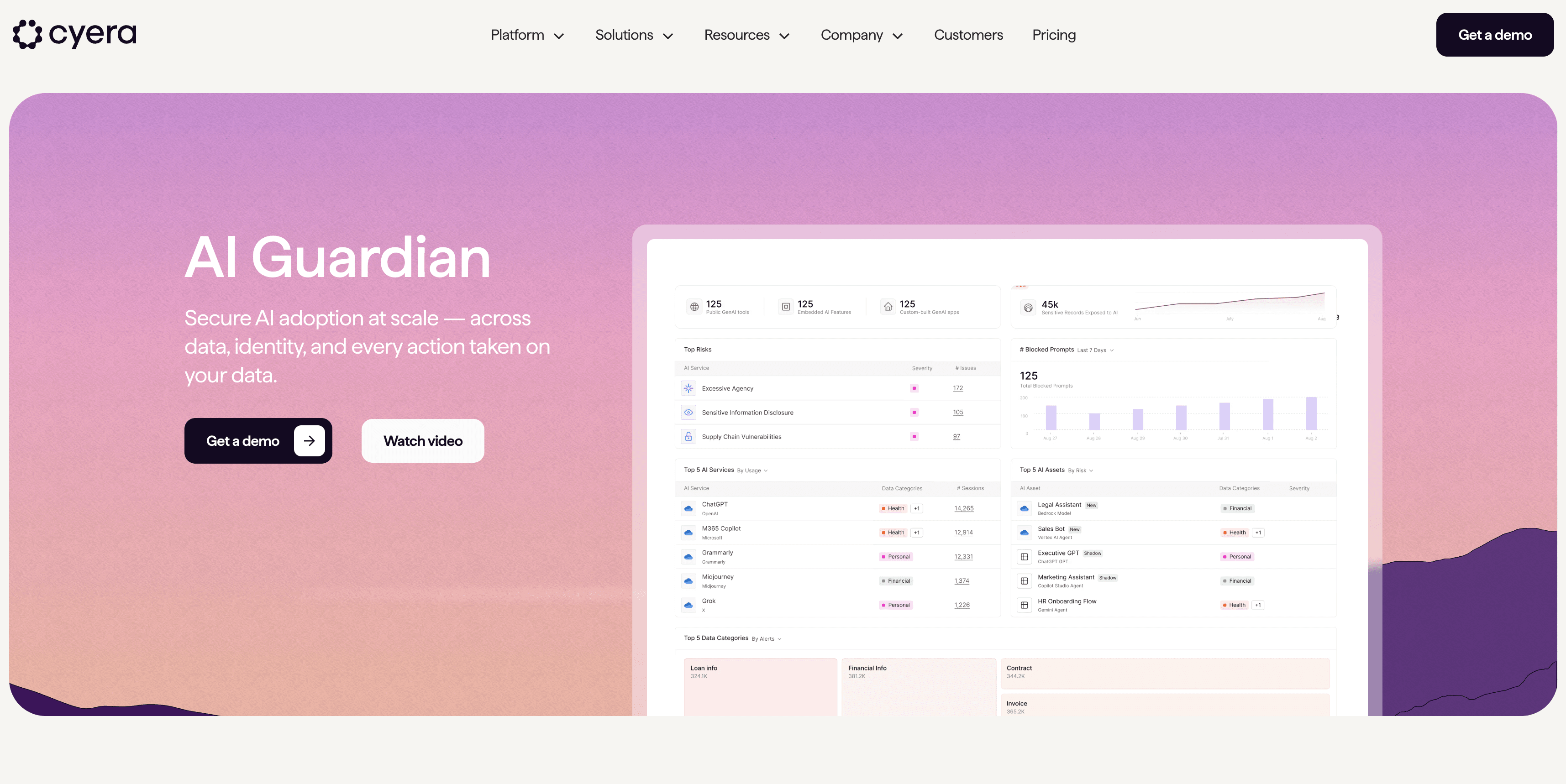The height and width of the screenshot is (784, 1566).
Task: Click the Watch video button
Action: [x=422, y=441]
